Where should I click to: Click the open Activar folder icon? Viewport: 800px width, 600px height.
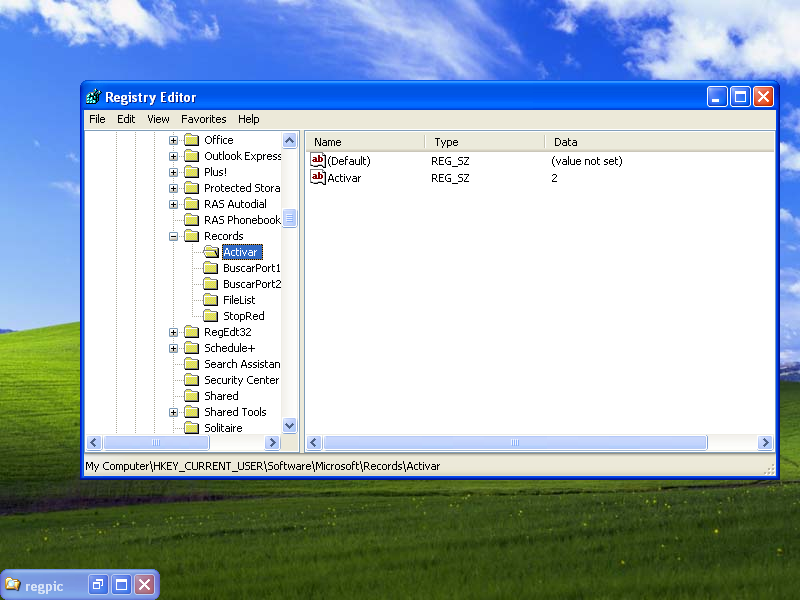point(211,252)
